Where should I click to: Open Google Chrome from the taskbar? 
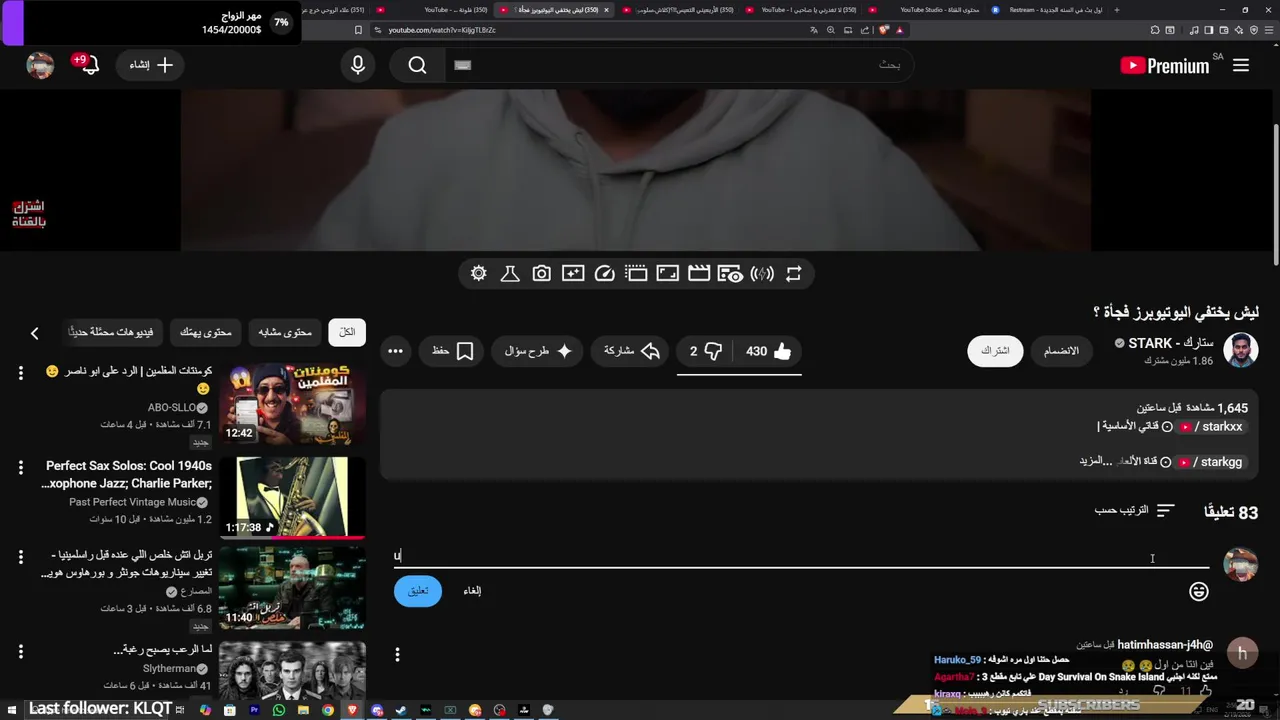328,710
